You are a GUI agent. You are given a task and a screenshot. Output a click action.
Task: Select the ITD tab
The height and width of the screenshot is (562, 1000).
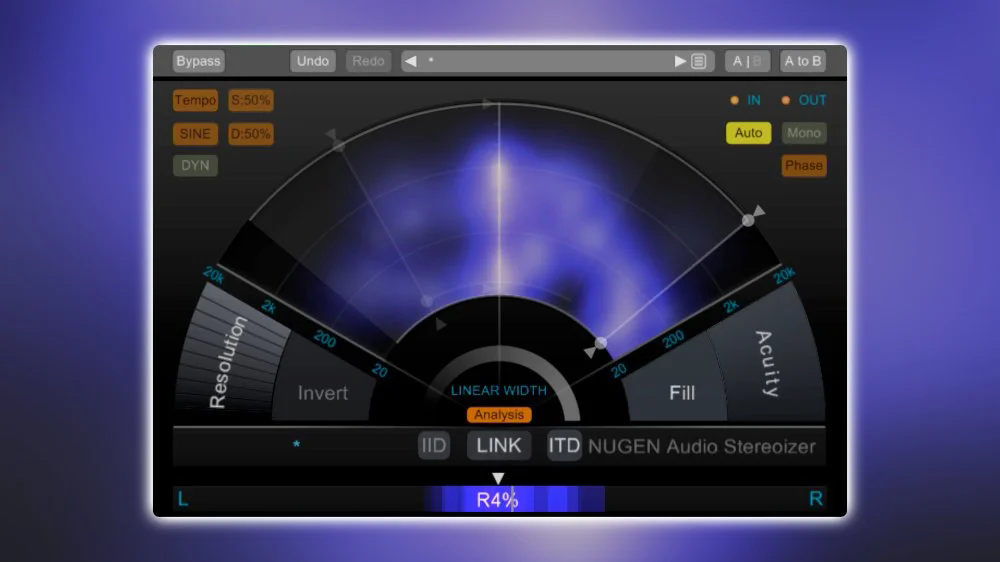564,446
